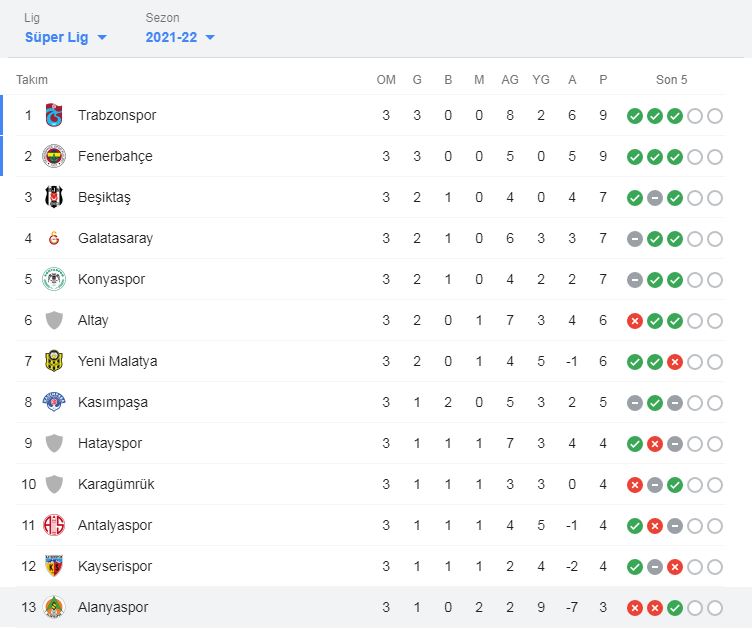Click the Takım column header
Image resolution: width=752 pixels, height=630 pixels.
click(32, 80)
